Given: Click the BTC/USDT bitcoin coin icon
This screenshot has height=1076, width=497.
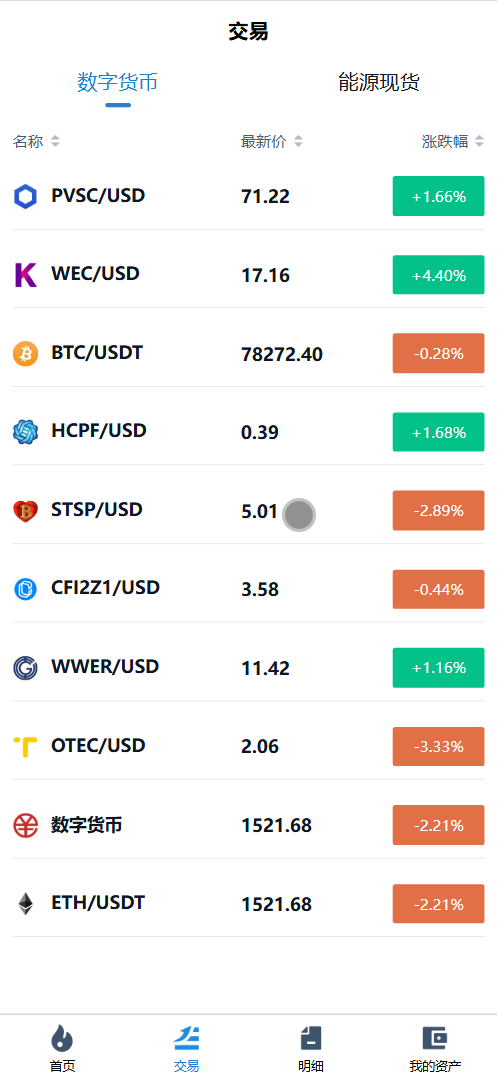Looking at the screenshot, I should point(25,354).
